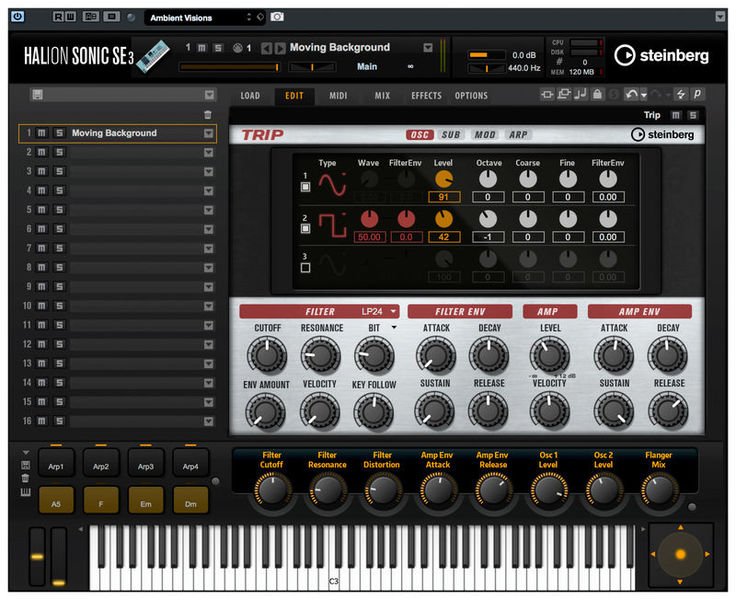Viewport: 736px width, 600px height.
Task: Click the trash icon above the slot list
Action: point(208,115)
